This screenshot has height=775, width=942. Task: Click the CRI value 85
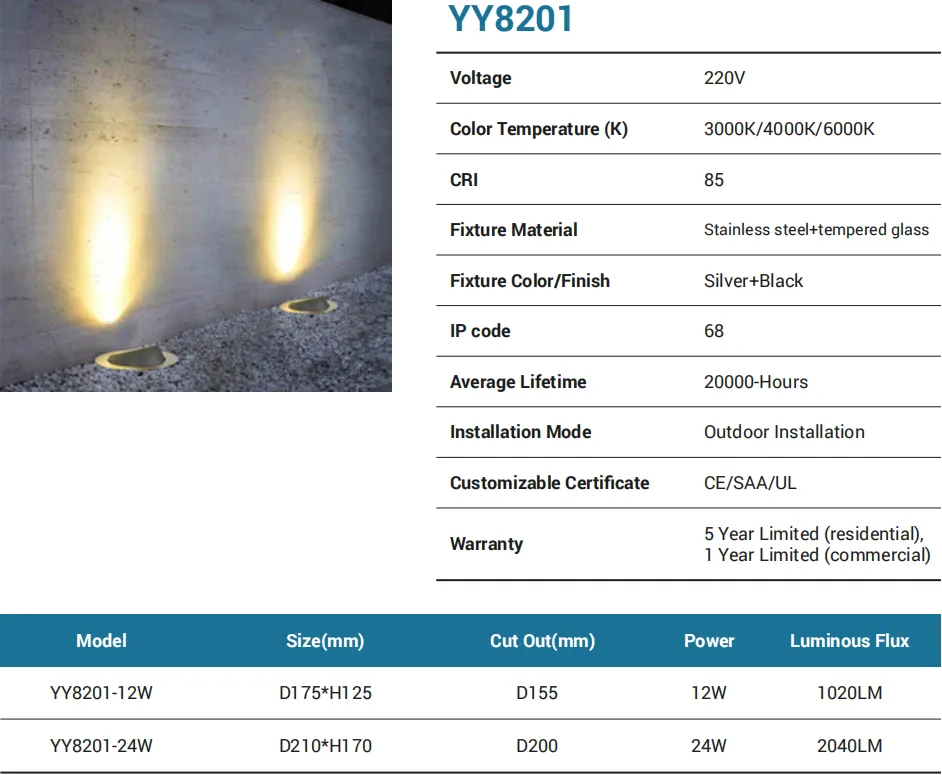pyautogui.click(x=713, y=180)
